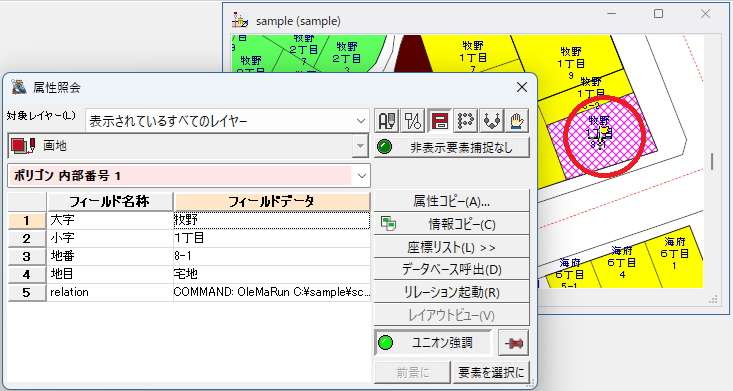Select the text annotation tool icon
This screenshot has height=391, width=733.
tap(387, 121)
